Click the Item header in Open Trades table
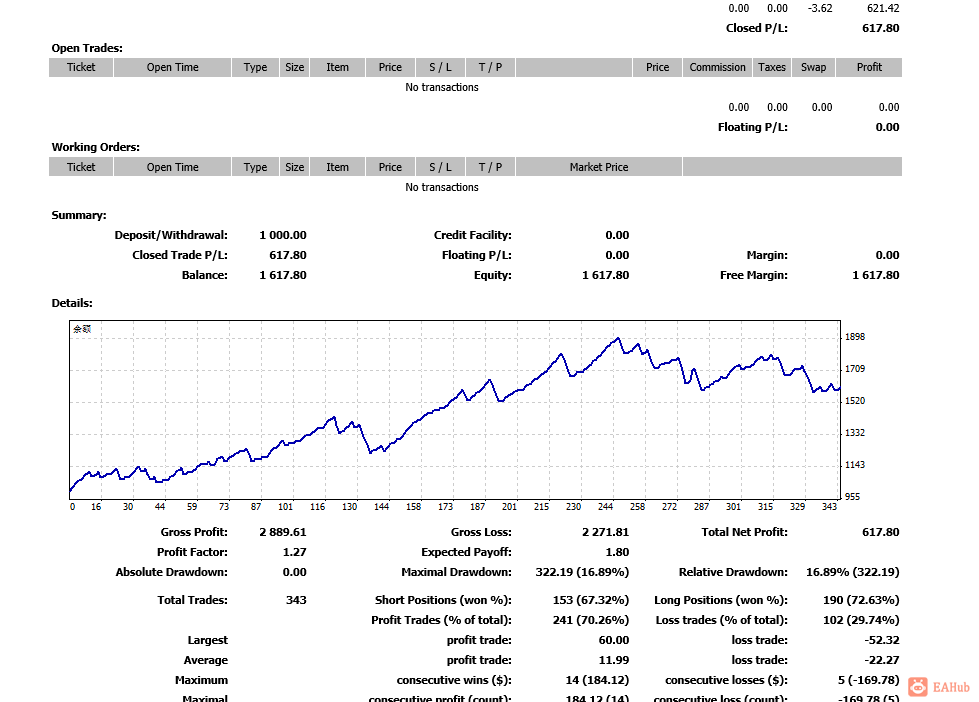This screenshot has height=702, width=979. click(338, 67)
